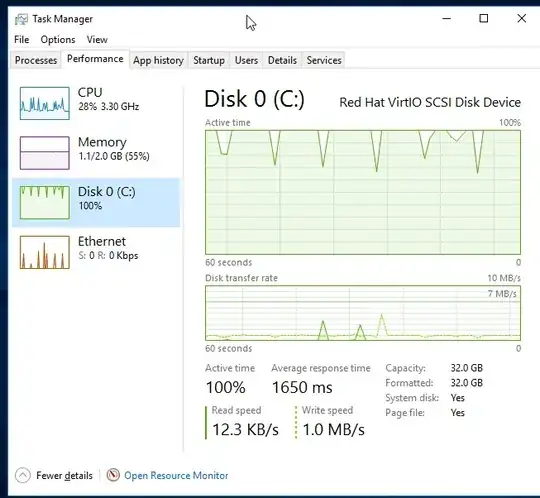
Task: Click the Disk 0 (C:) mini graph thumbnail
Action: pyautogui.click(x=45, y=203)
